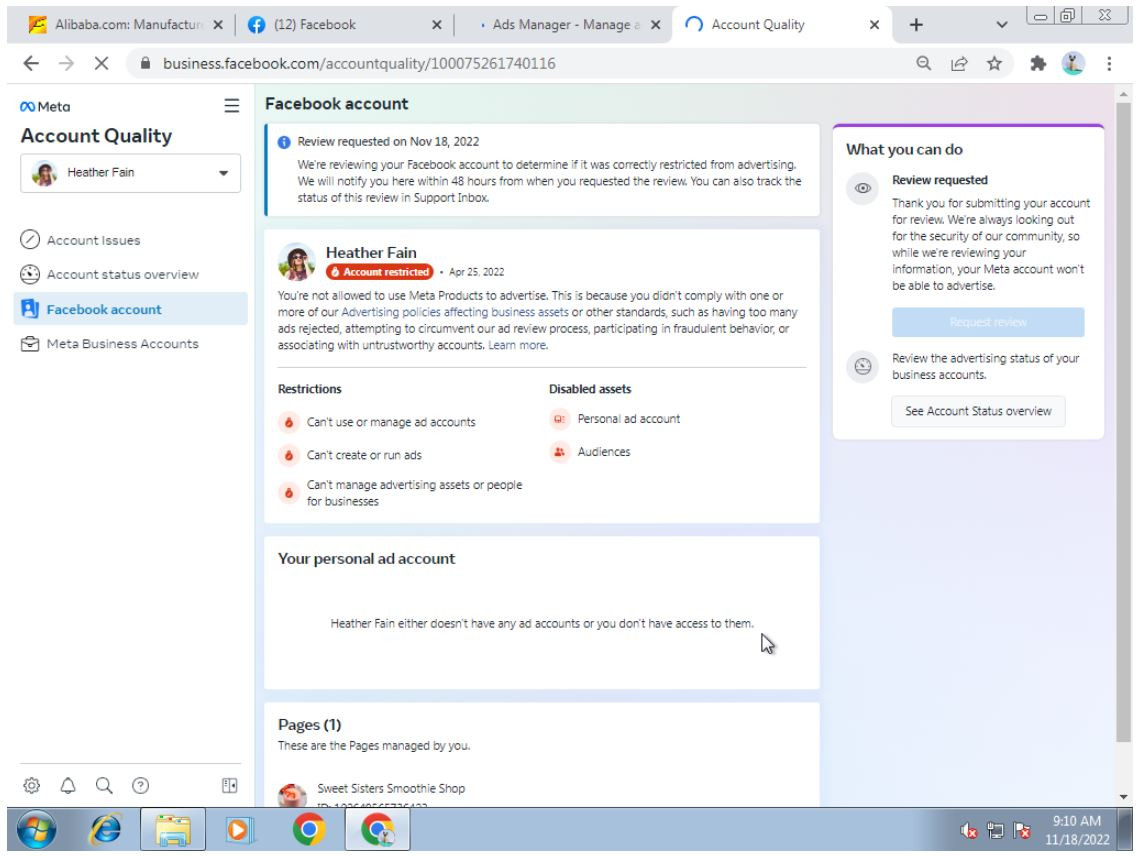Click the network tray icon

(995, 830)
